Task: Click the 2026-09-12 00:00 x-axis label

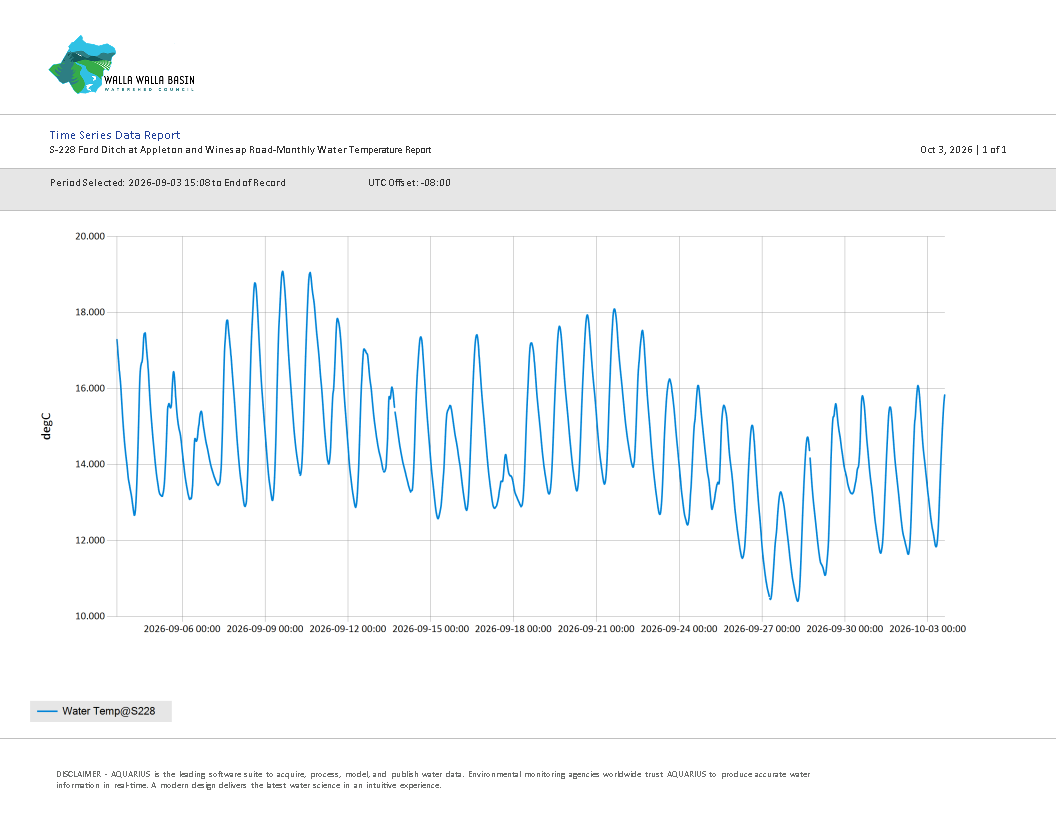Action: (348, 629)
